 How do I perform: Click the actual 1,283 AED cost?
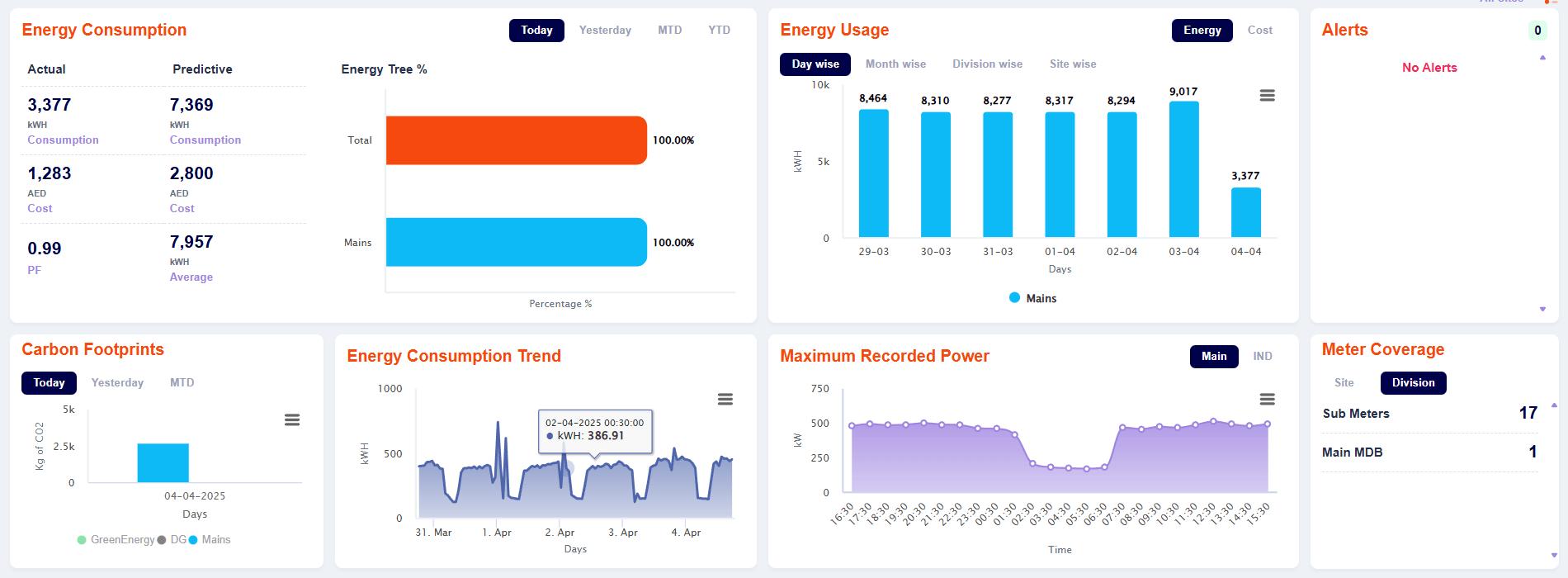pos(50,173)
